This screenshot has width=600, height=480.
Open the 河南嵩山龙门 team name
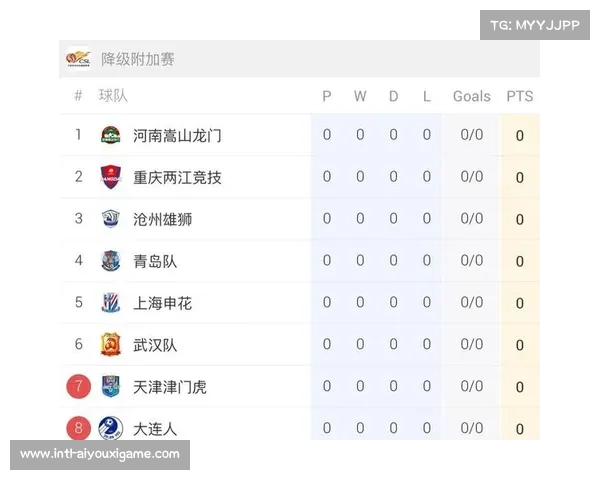coord(177,136)
